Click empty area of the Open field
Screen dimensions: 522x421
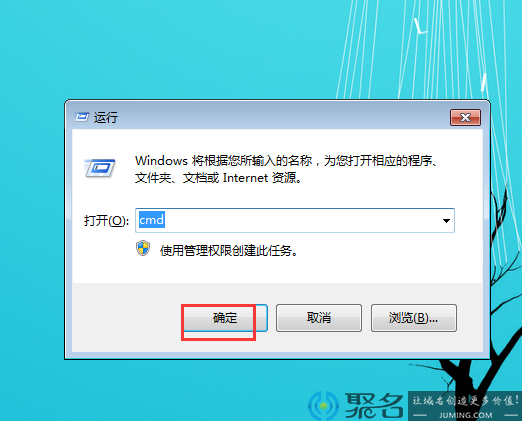coord(300,221)
